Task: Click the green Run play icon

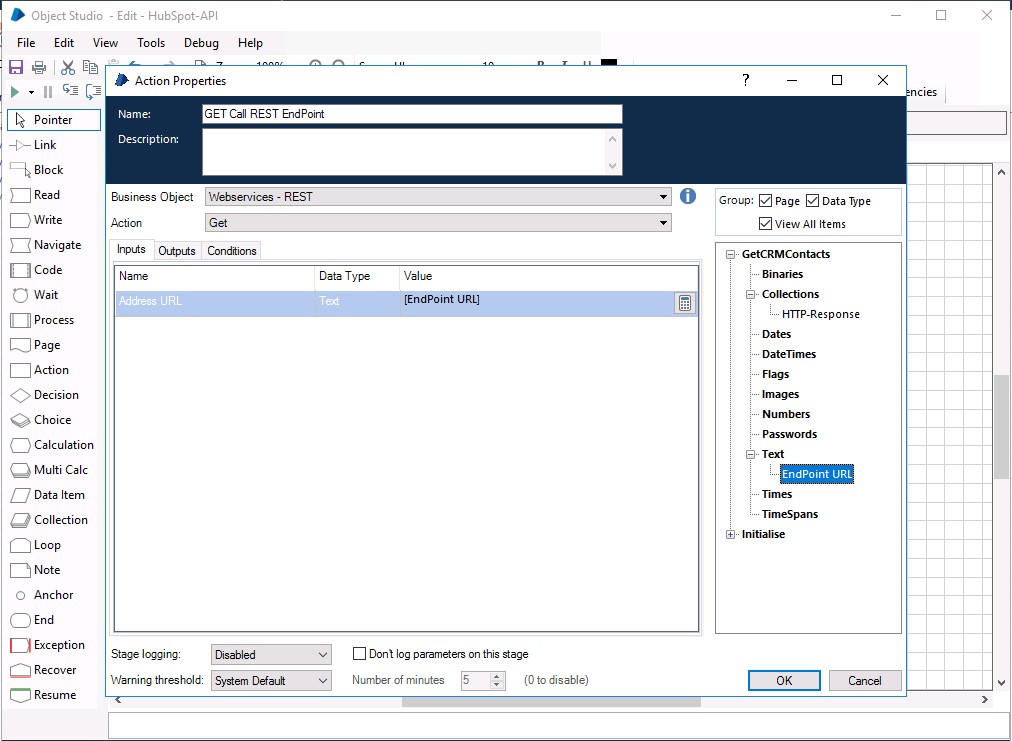Action: pos(15,92)
